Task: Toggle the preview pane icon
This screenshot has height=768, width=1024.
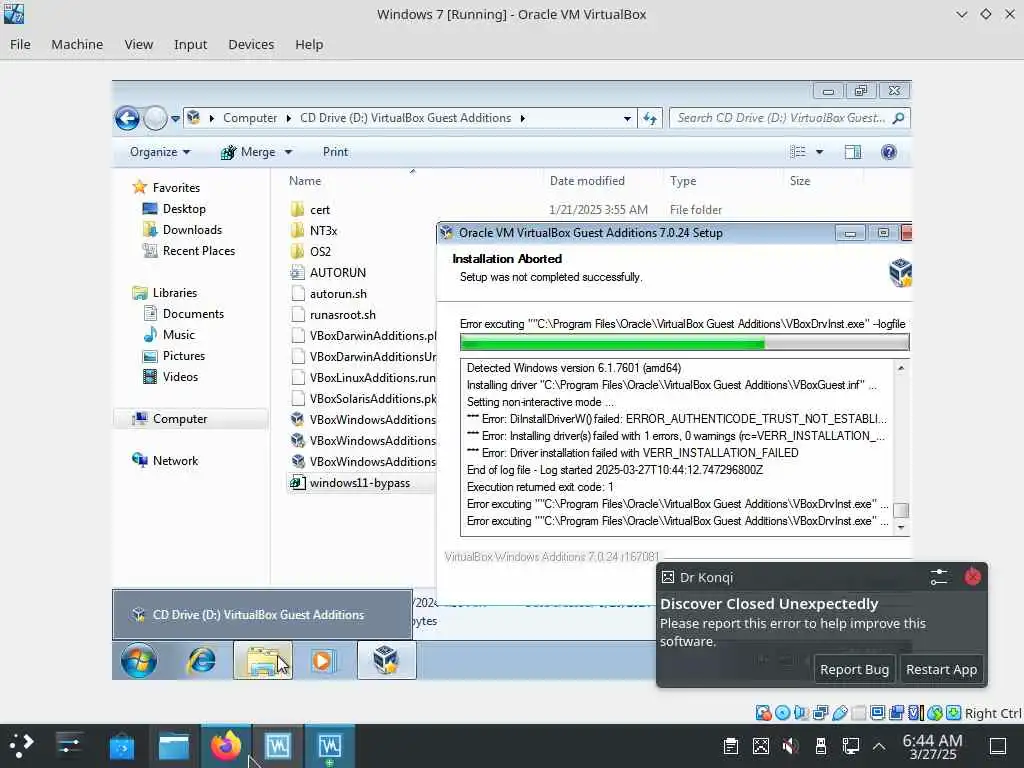Action: point(853,152)
